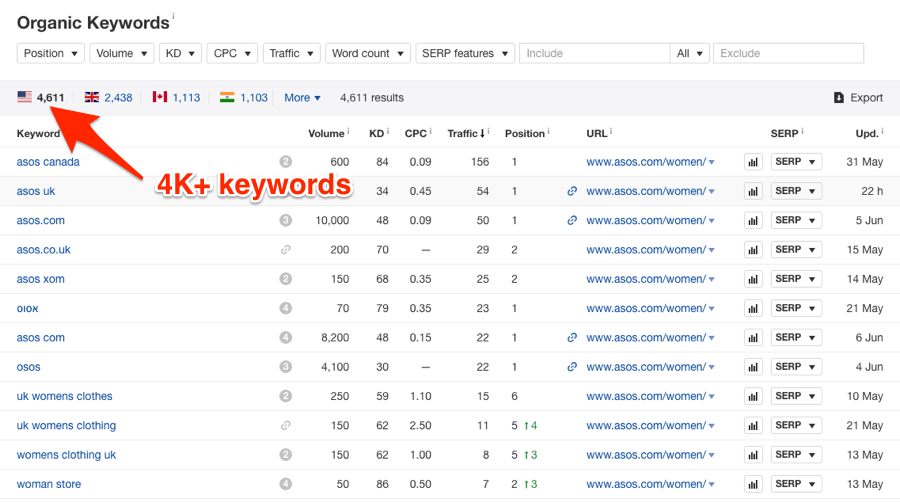The image size is (900, 503).
Task: Export the keyword results
Action: (x=858, y=98)
